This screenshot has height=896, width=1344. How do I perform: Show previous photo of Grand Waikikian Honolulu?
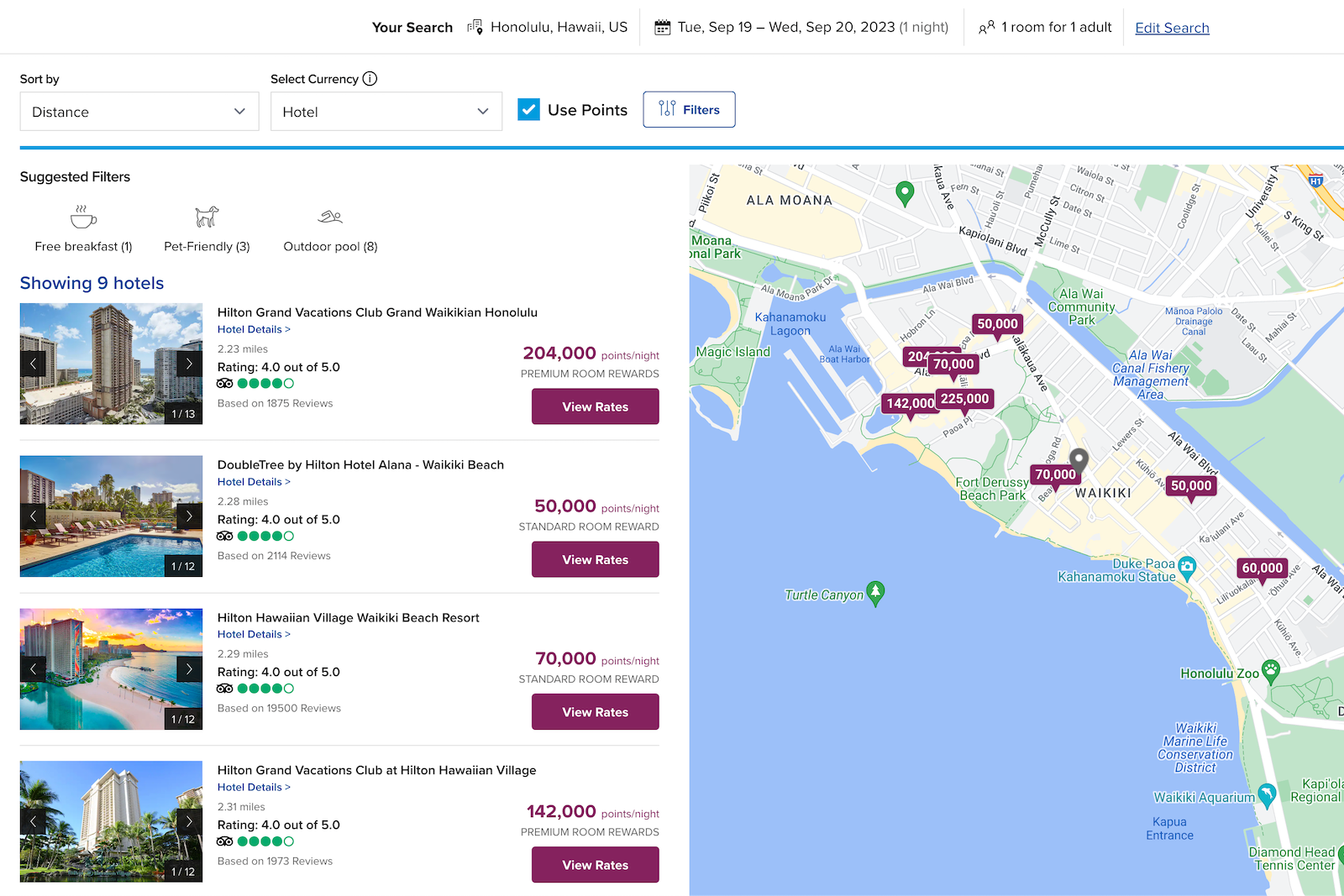pyautogui.click(x=33, y=364)
